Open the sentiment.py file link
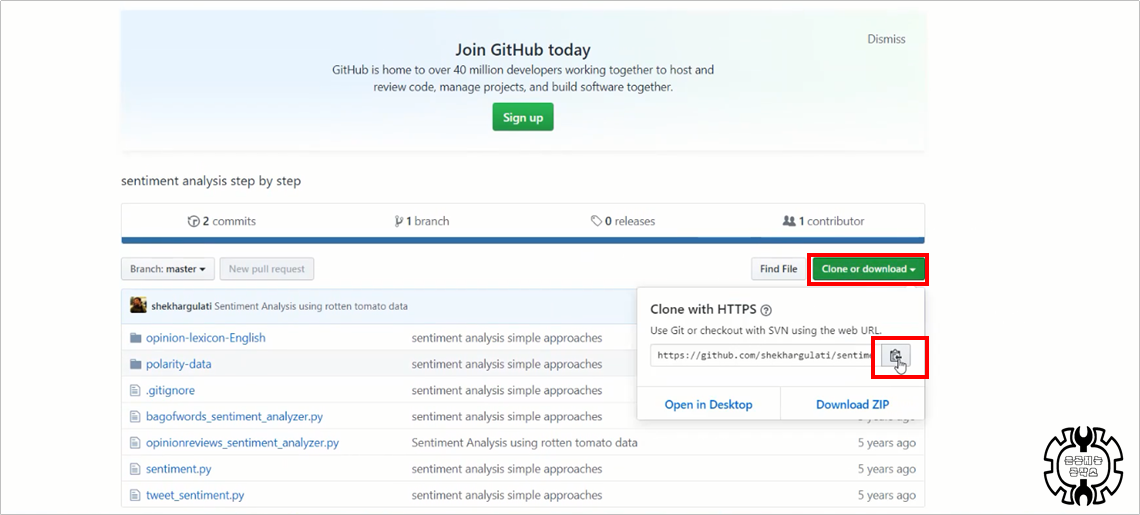Viewport: 1140px width, 515px height. pyautogui.click(x=179, y=469)
